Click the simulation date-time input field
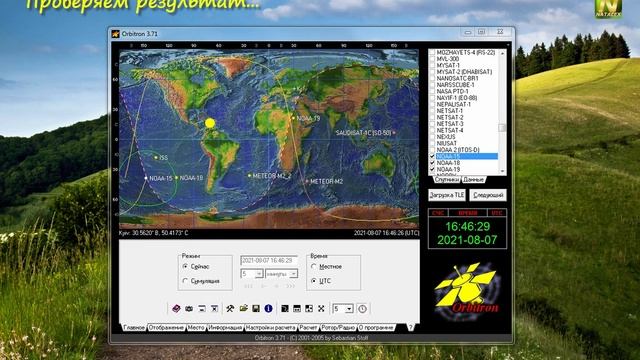 269,260
